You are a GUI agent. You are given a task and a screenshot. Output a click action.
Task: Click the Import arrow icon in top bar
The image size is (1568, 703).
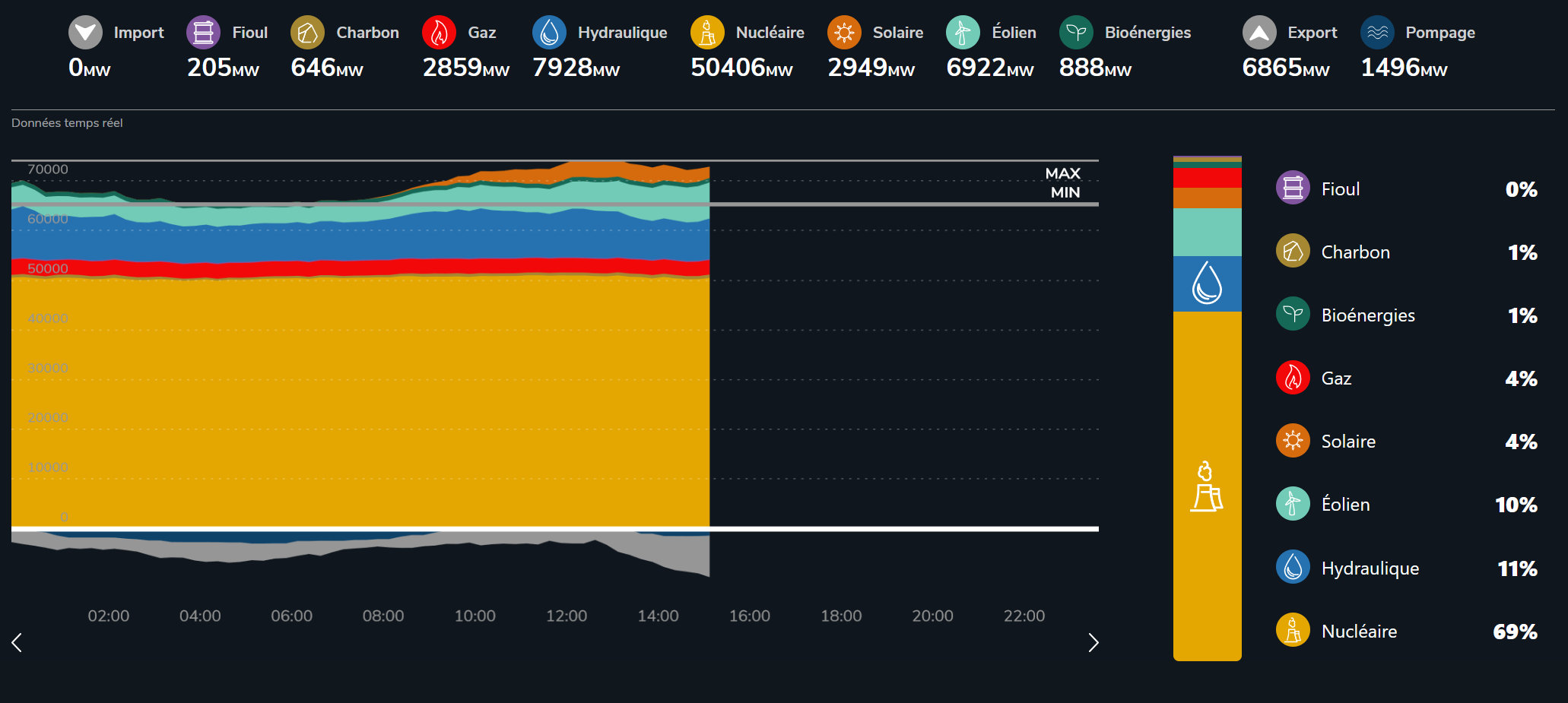point(85,33)
